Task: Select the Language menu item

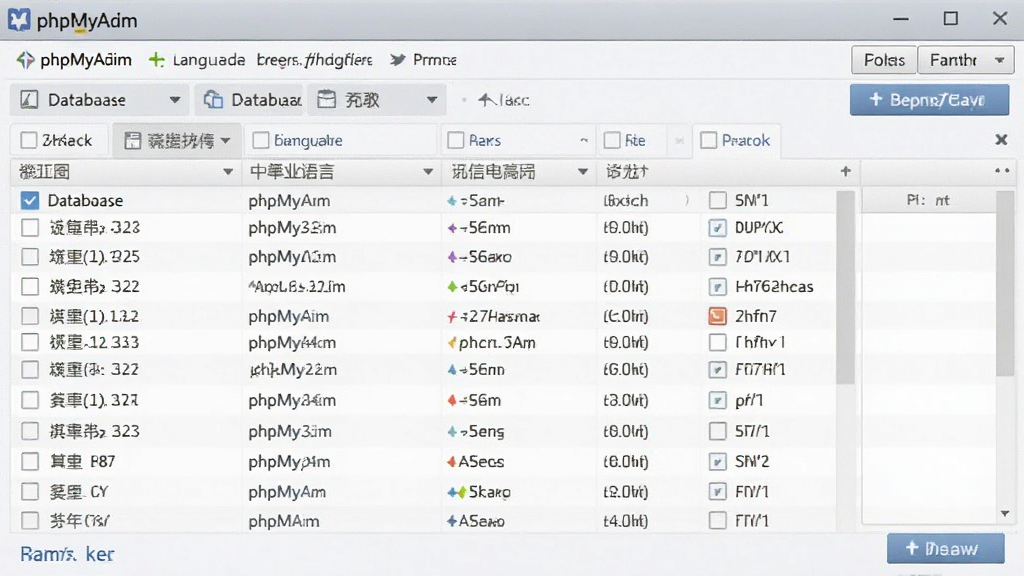Action: (209, 60)
